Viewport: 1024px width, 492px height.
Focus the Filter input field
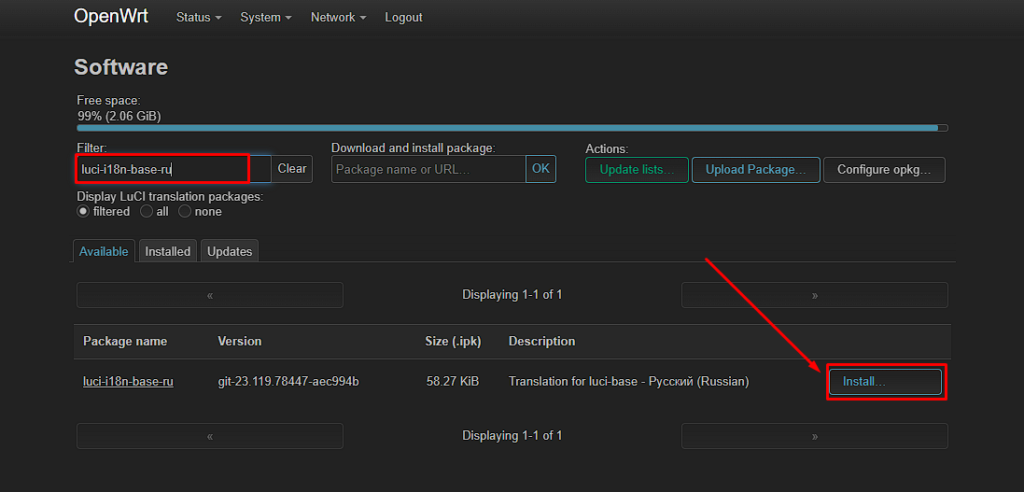pyautogui.click(x=173, y=169)
